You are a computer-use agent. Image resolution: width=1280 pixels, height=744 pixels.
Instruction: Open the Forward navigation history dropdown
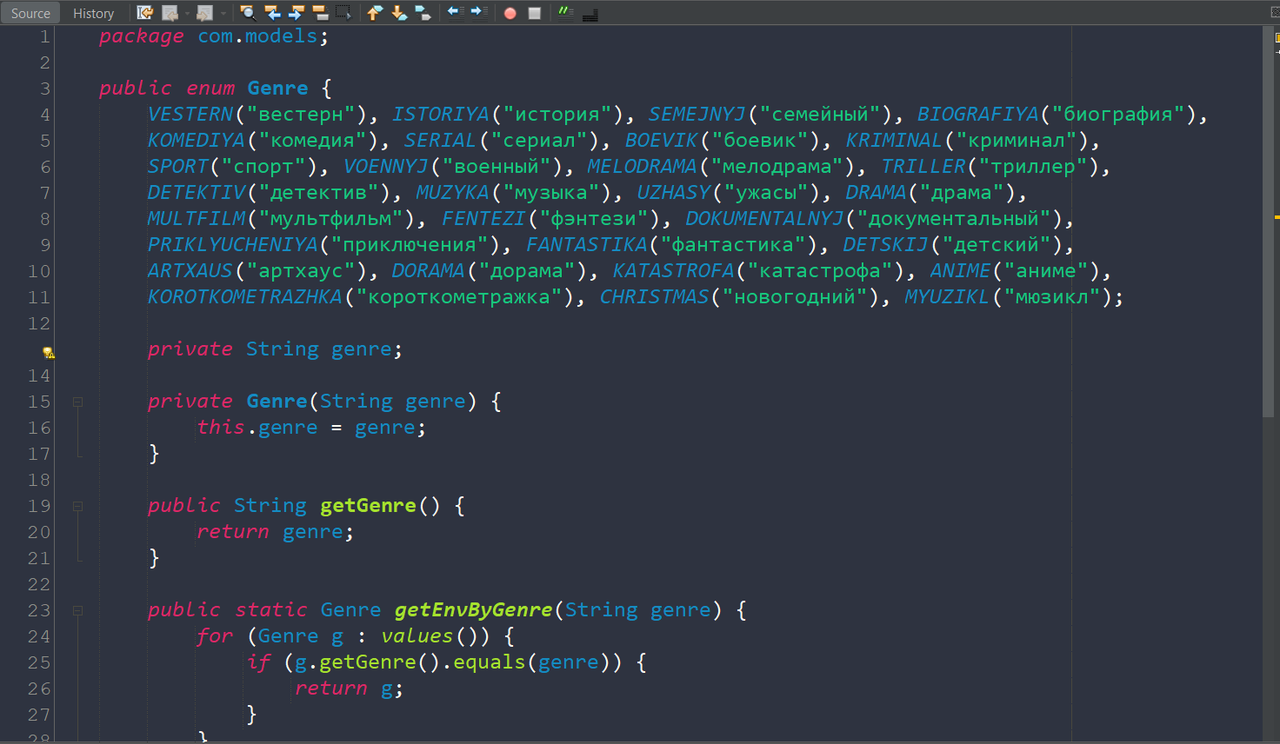223,13
